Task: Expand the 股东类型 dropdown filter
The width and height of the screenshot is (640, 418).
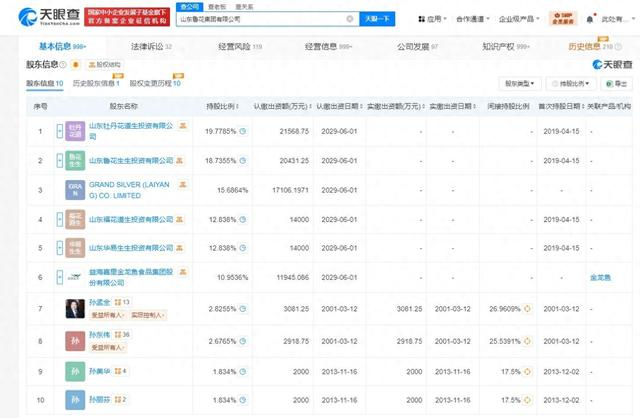Action: coord(521,84)
